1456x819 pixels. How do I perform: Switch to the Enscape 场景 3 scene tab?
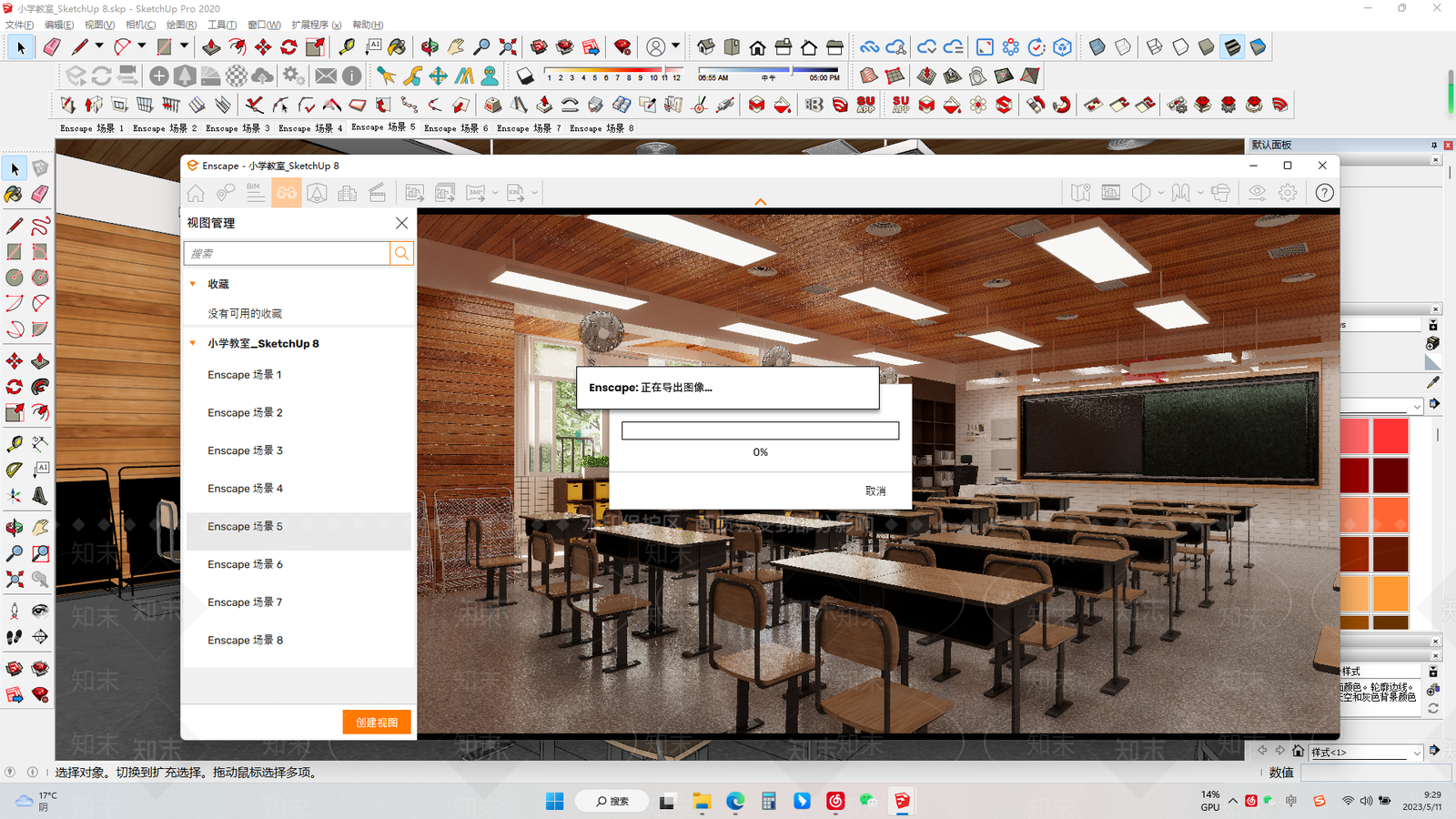click(x=238, y=128)
